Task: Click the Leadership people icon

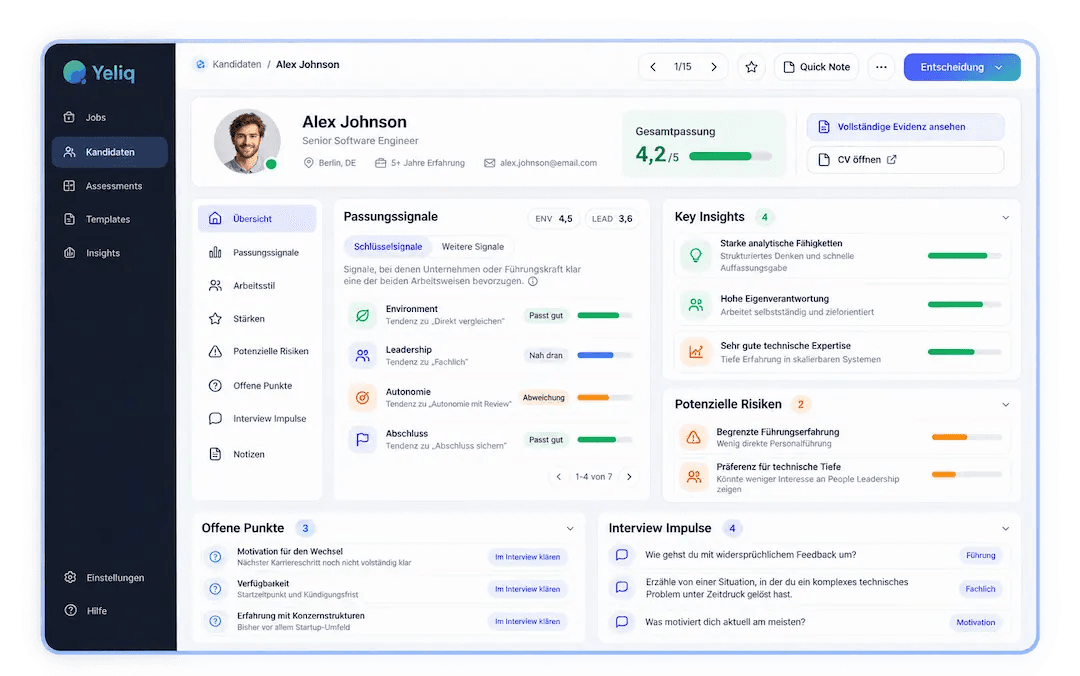Action: pyautogui.click(x=362, y=356)
